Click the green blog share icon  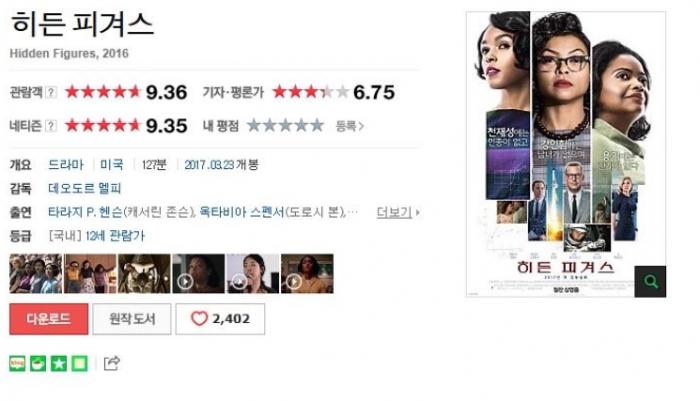pyautogui.click(x=17, y=363)
